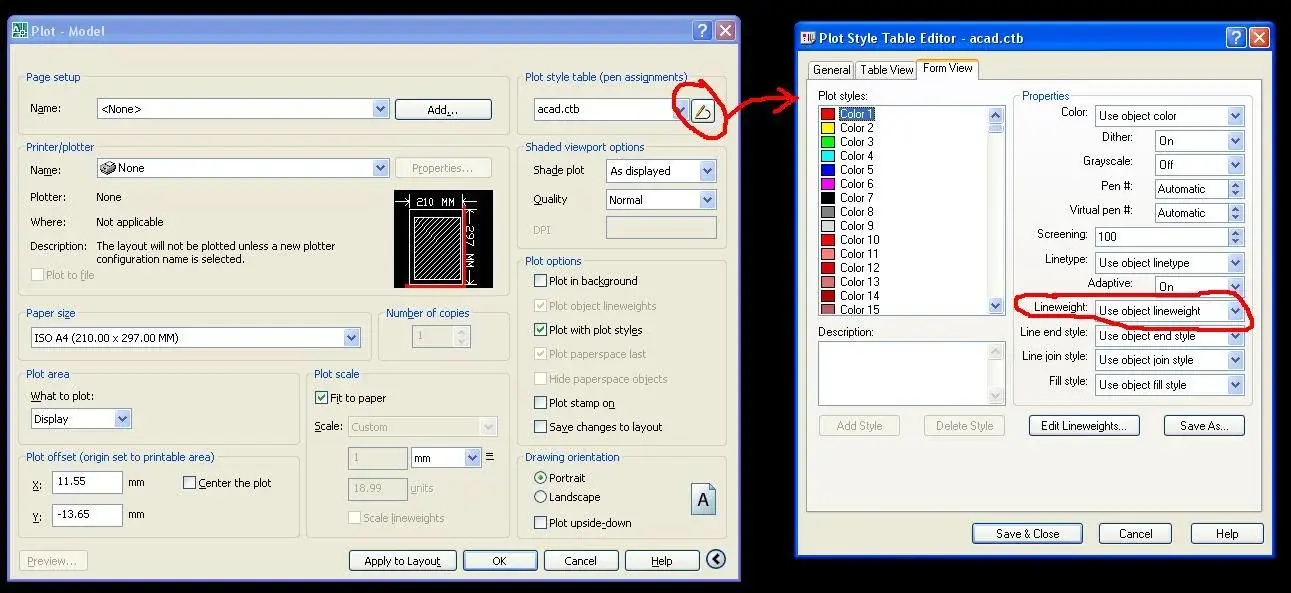The width and height of the screenshot is (1291, 593).
Task: Click the Plot Style Table Editor title bar app icon
Action: [808, 38]
